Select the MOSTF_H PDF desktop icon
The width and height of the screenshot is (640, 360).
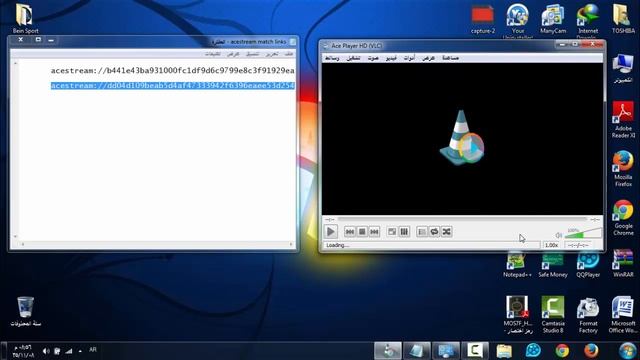pyautogui.click(x=517, y=314)
